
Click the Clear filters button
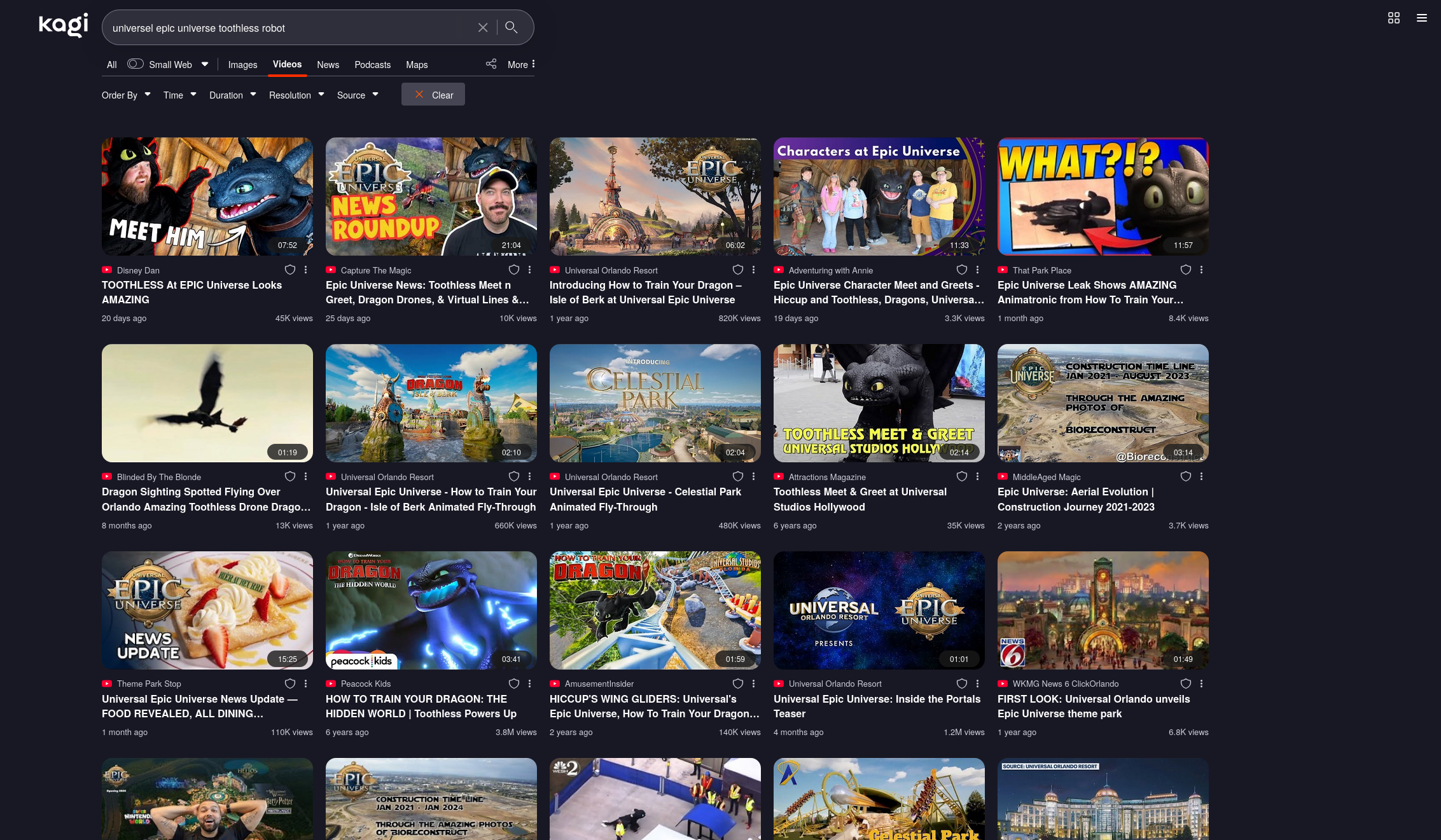pyautogui.click(x=433, y=95)
